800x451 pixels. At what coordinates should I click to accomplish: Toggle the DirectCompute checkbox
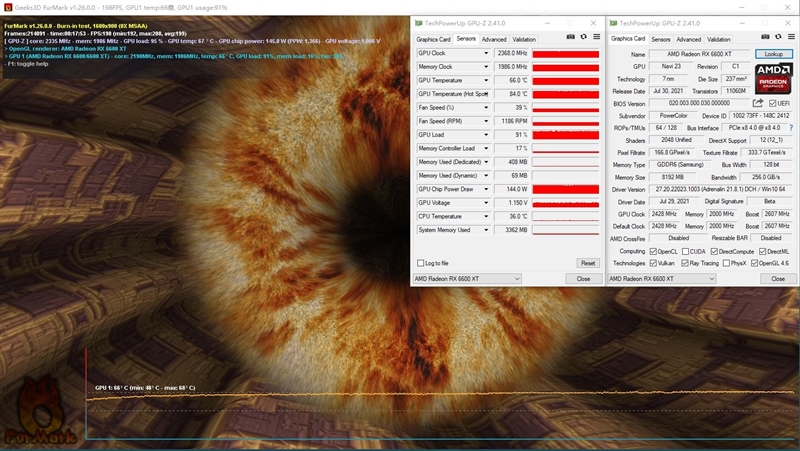(x=714, y=252)
